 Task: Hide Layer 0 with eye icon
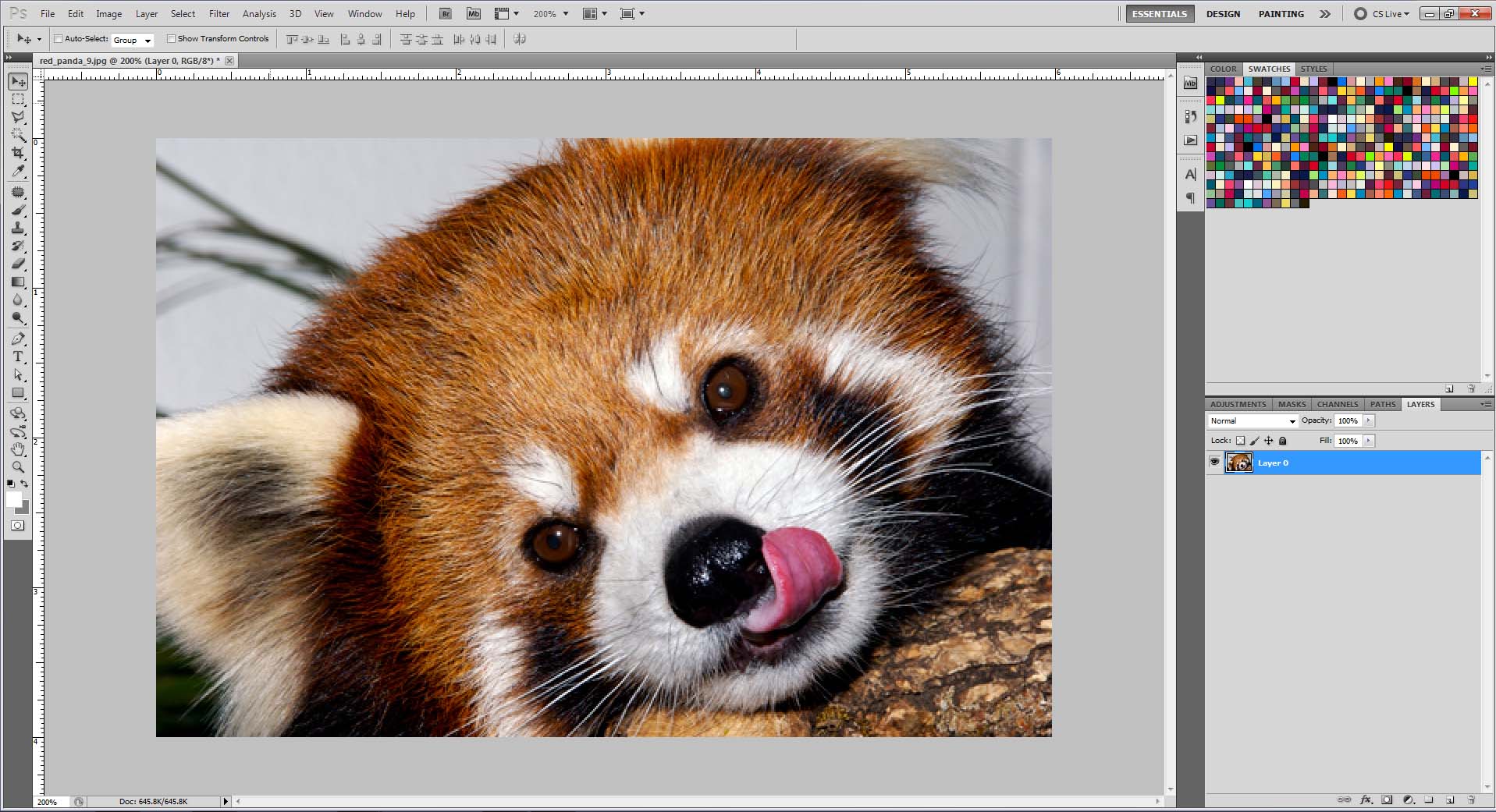tap(1214, 462)
